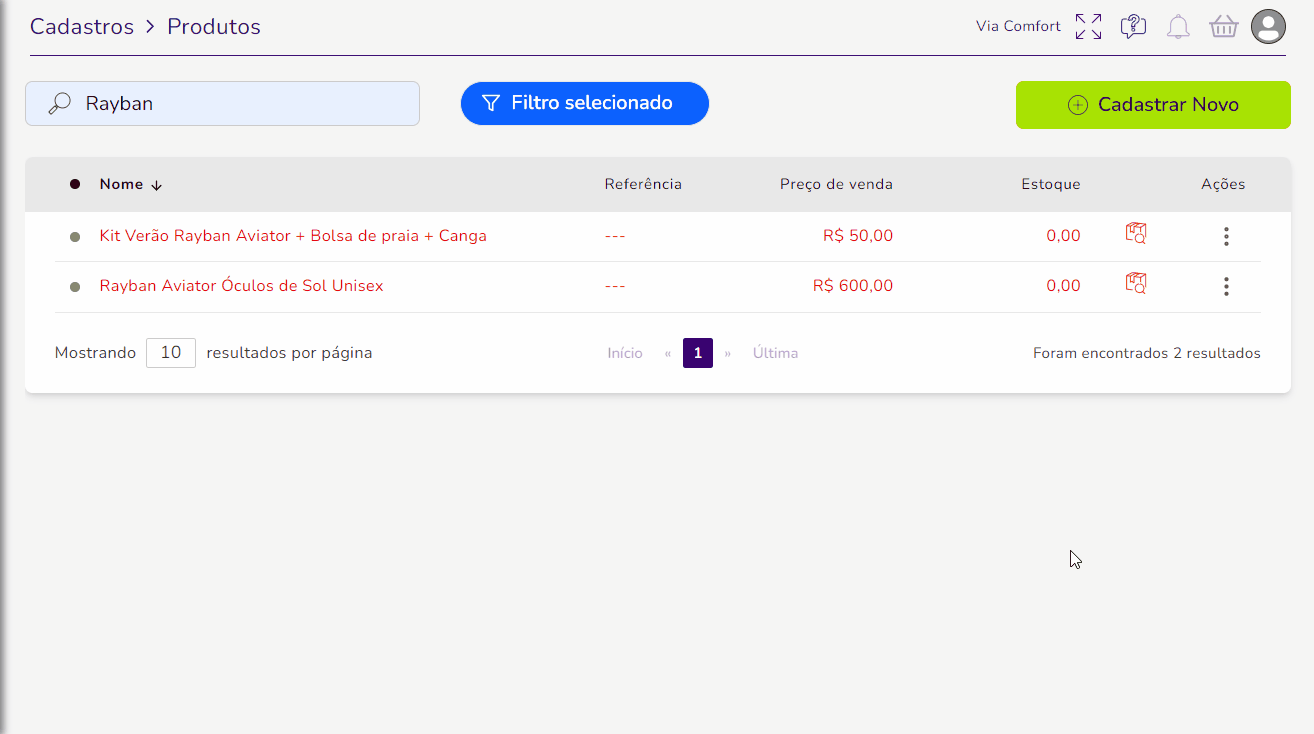1314x734 pixels.
Task: Open the shopping basket icon
Action: [1224, 26]
